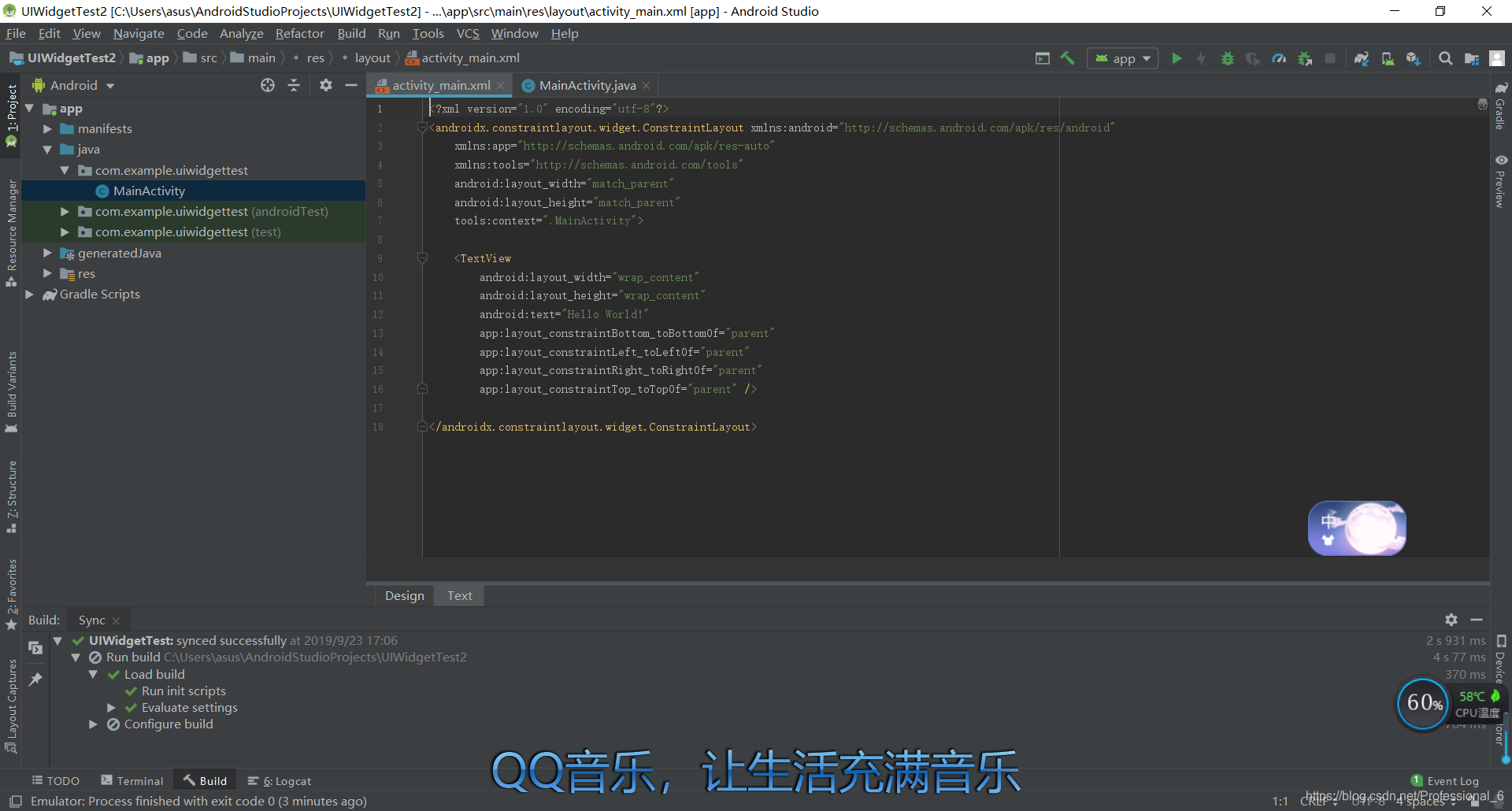Click the toggle view icon in Build panel sidebar
Image resolution: width=1512 pixels, height=811 pixels.
35,648
